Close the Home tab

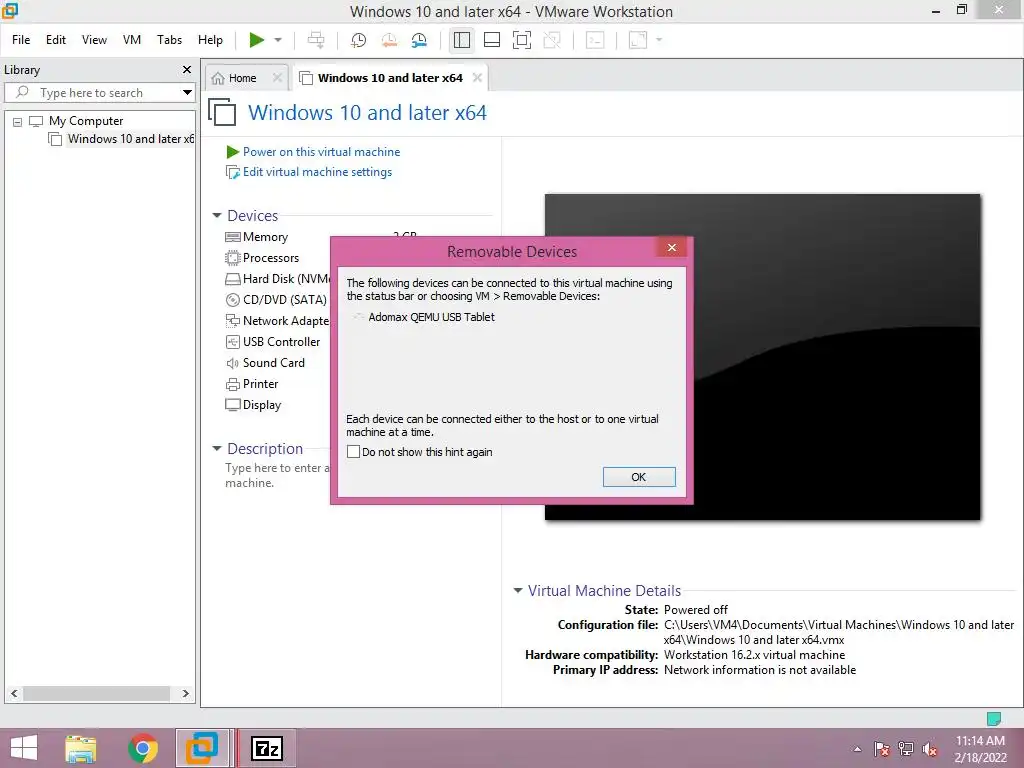pos(278,78)
